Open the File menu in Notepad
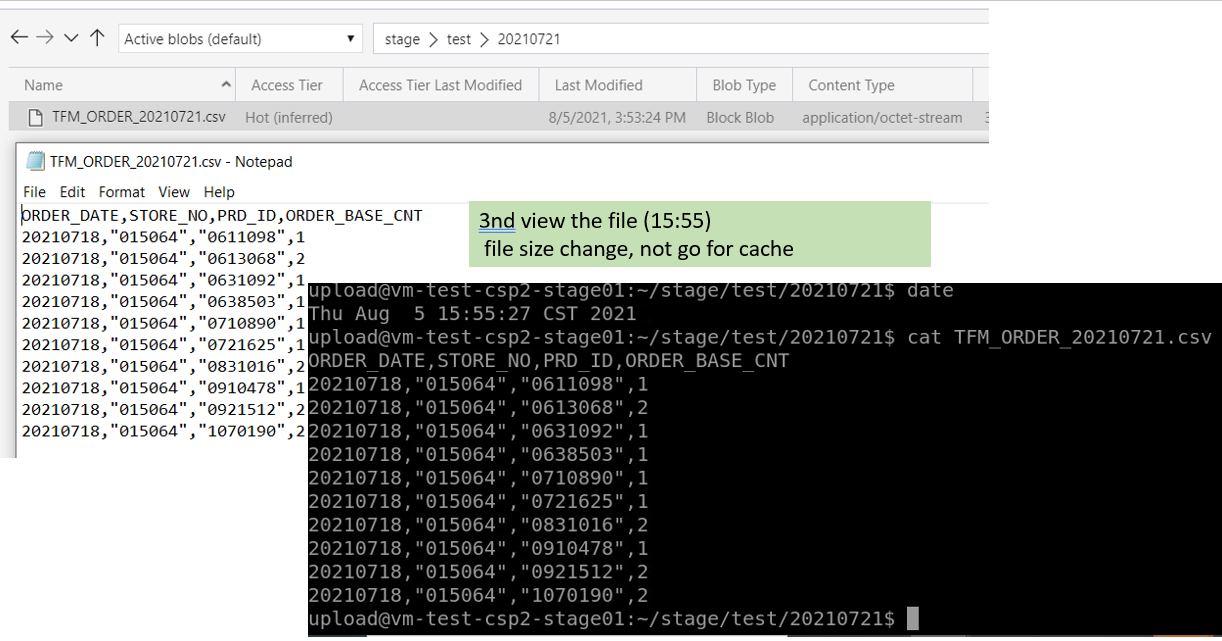 pos(34,192)
